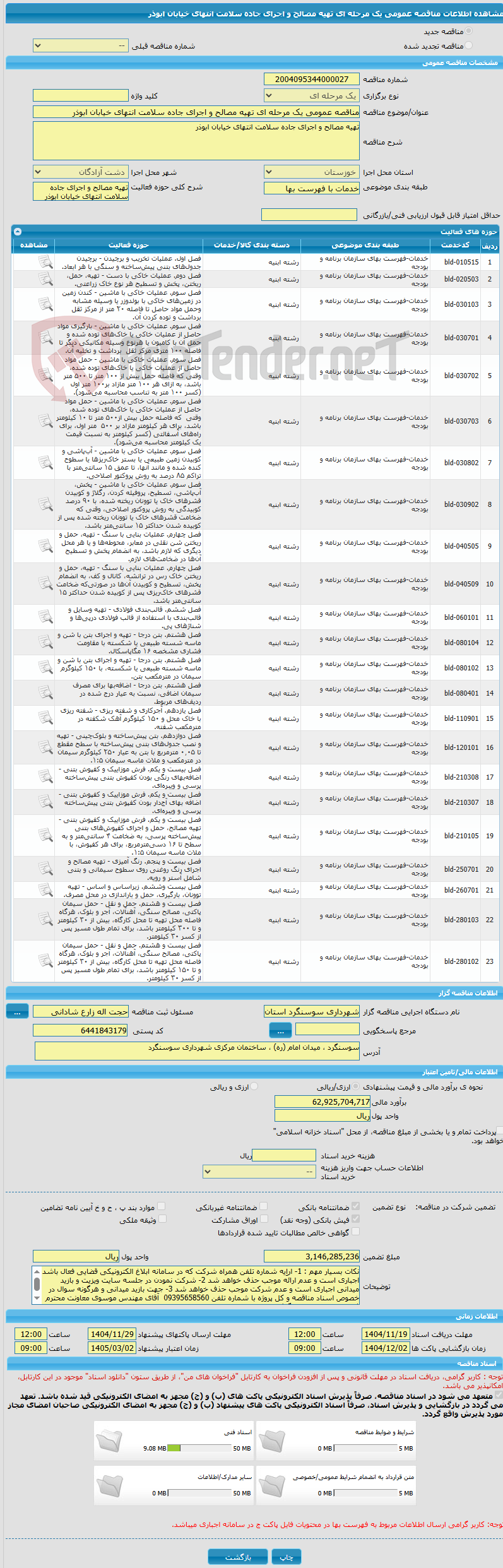The image size is (503, 1568).
Task: Toggle the فیش بانکی (وجه نقد) checkbox
Action: click(355, 1218)
